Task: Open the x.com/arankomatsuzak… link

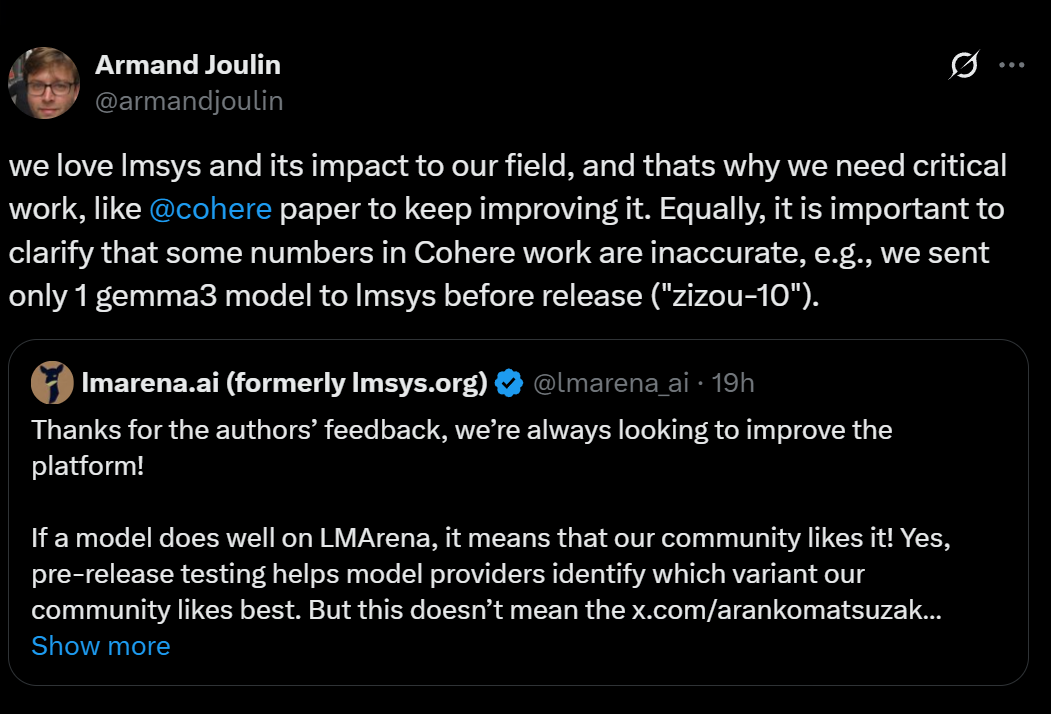Action: tap(786, 610)
